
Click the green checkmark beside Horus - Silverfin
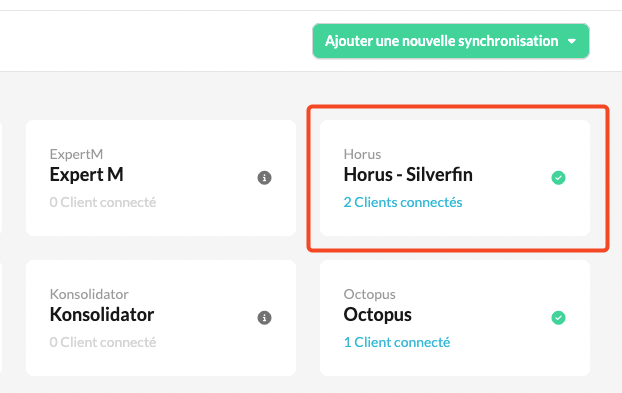(x=558, y=178)
